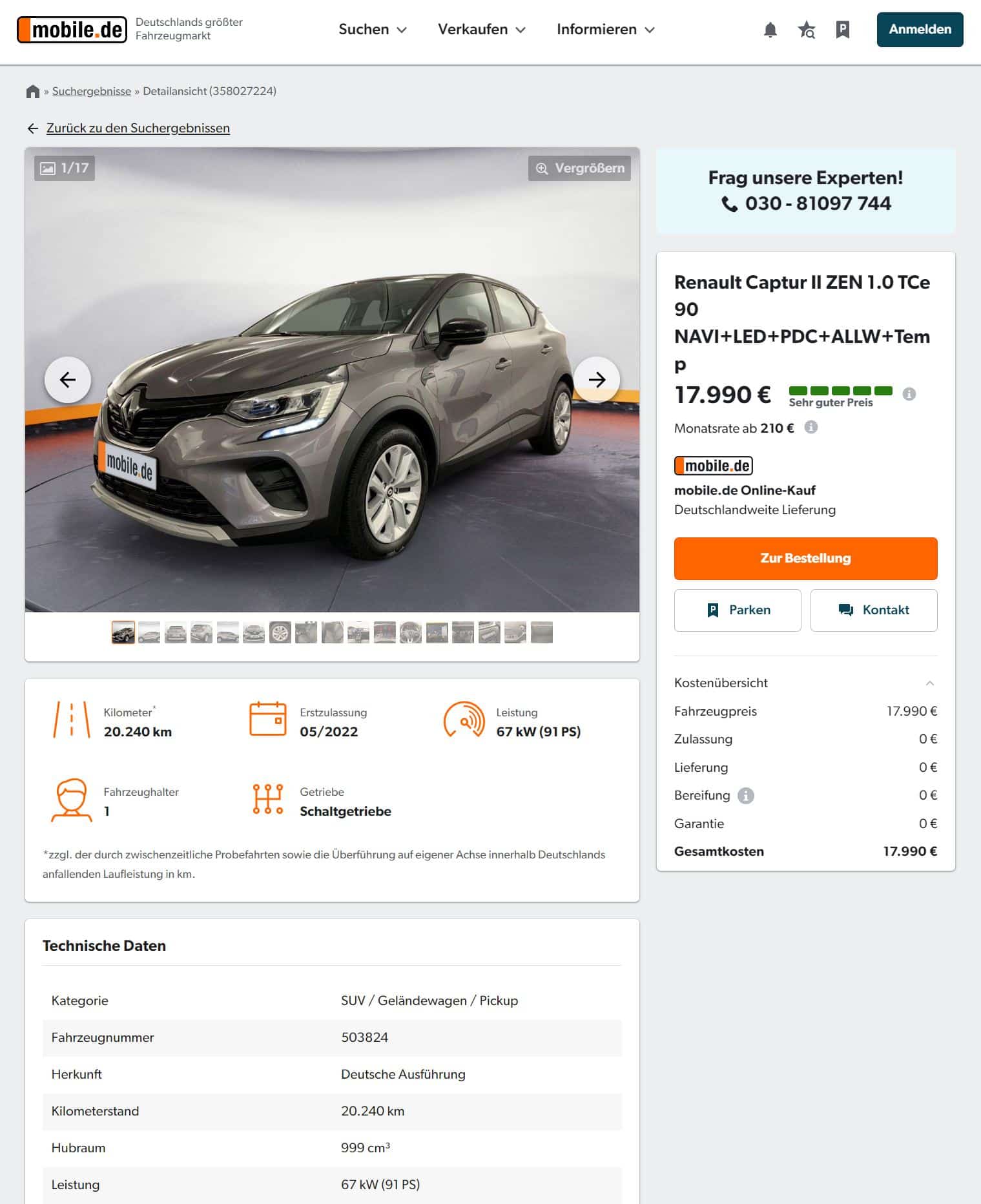981x1204 pixels.
Task: Click the Kilometer road icon
Action: tap(71, 720)
